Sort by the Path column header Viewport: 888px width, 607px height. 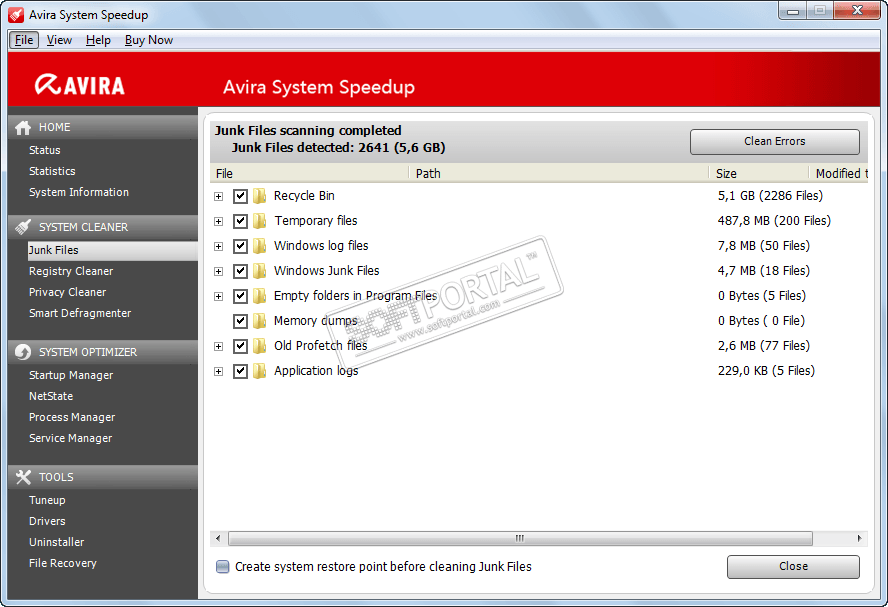[558, 173]
